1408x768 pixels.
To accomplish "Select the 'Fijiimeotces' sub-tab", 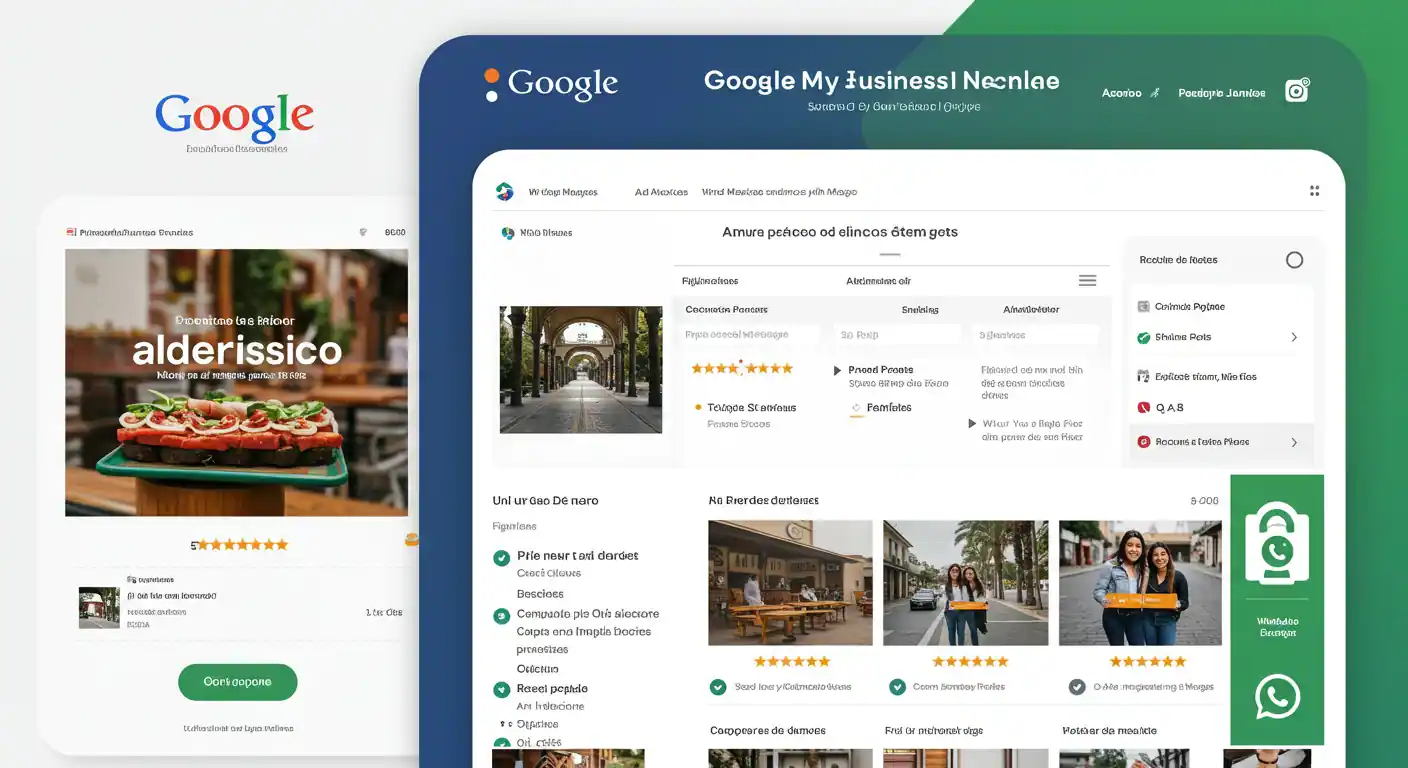I will coord(710,282).
